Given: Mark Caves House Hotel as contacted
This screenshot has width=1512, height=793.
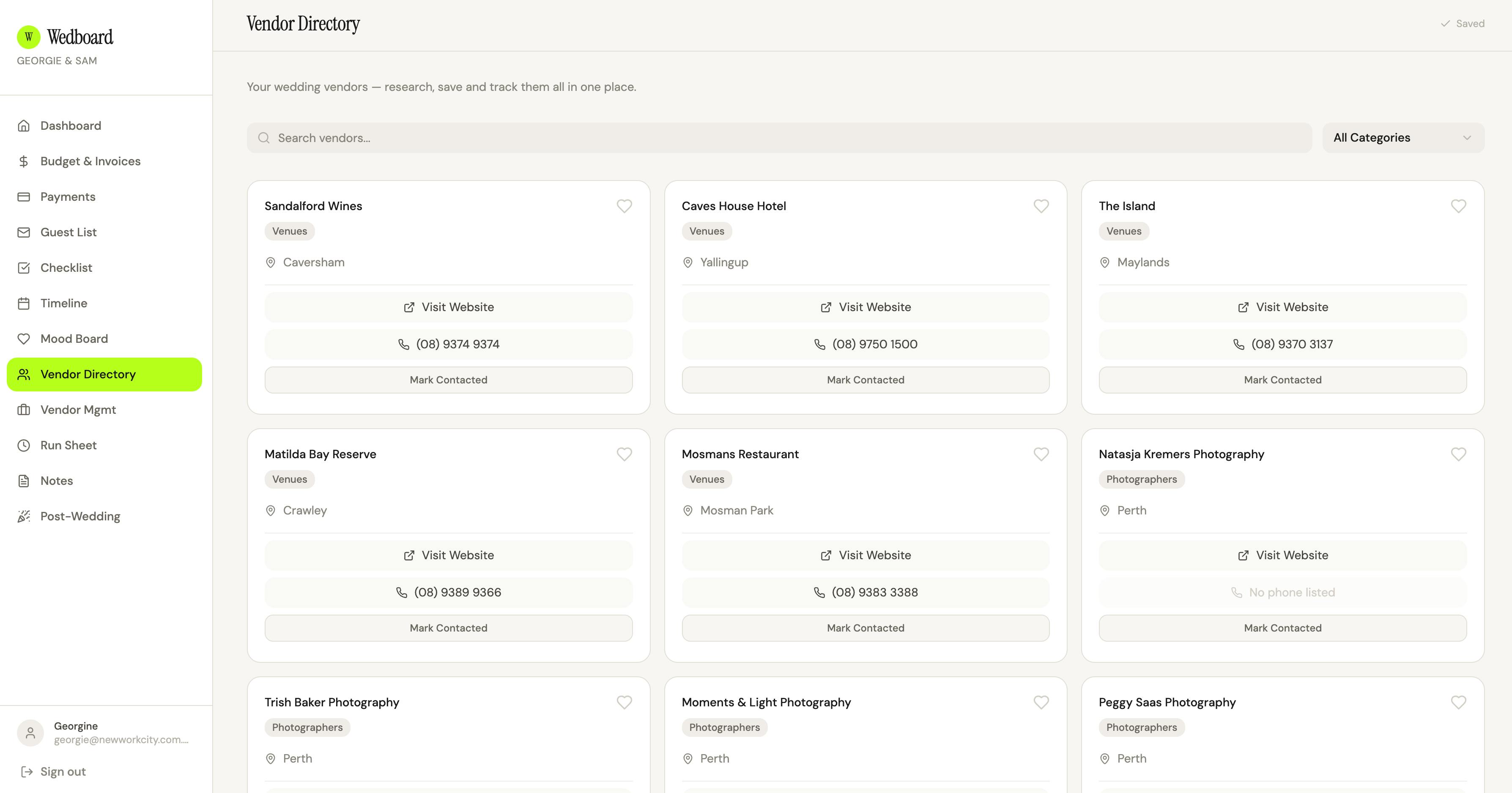Looking at the screenshot, I should tap(866, 380).
